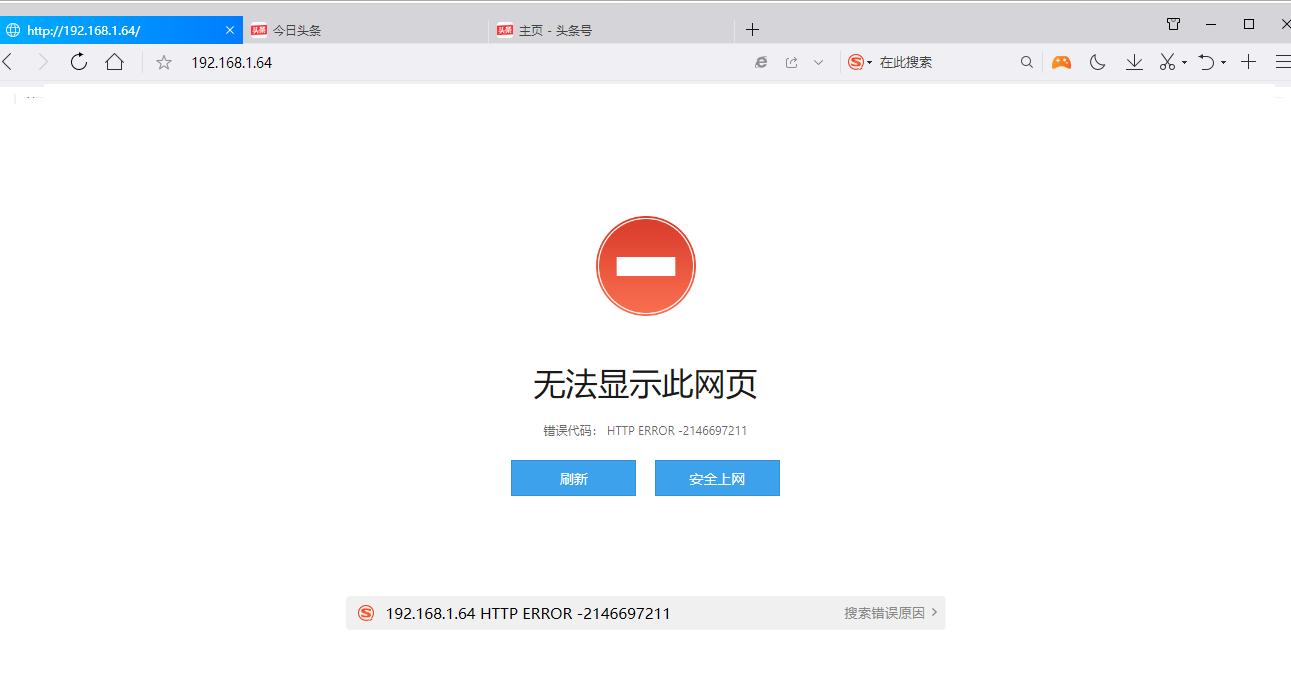Viewport: 1291px width, 700px height.
Task: Restore closed tab via curved arrow icon
Action: click(x=1208, y=62)
